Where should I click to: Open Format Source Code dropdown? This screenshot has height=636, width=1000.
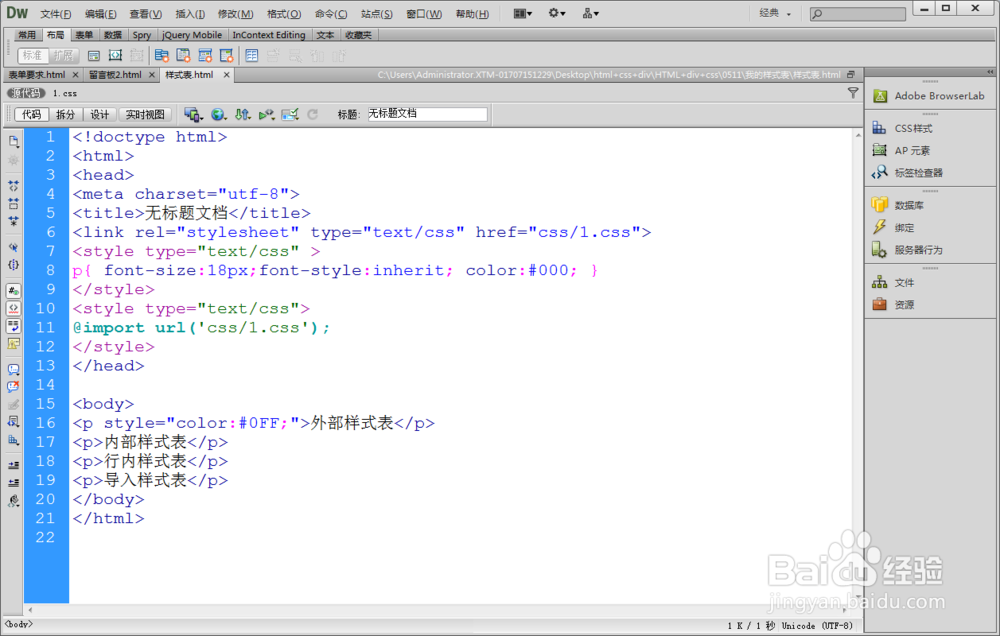tap(13, 501)
